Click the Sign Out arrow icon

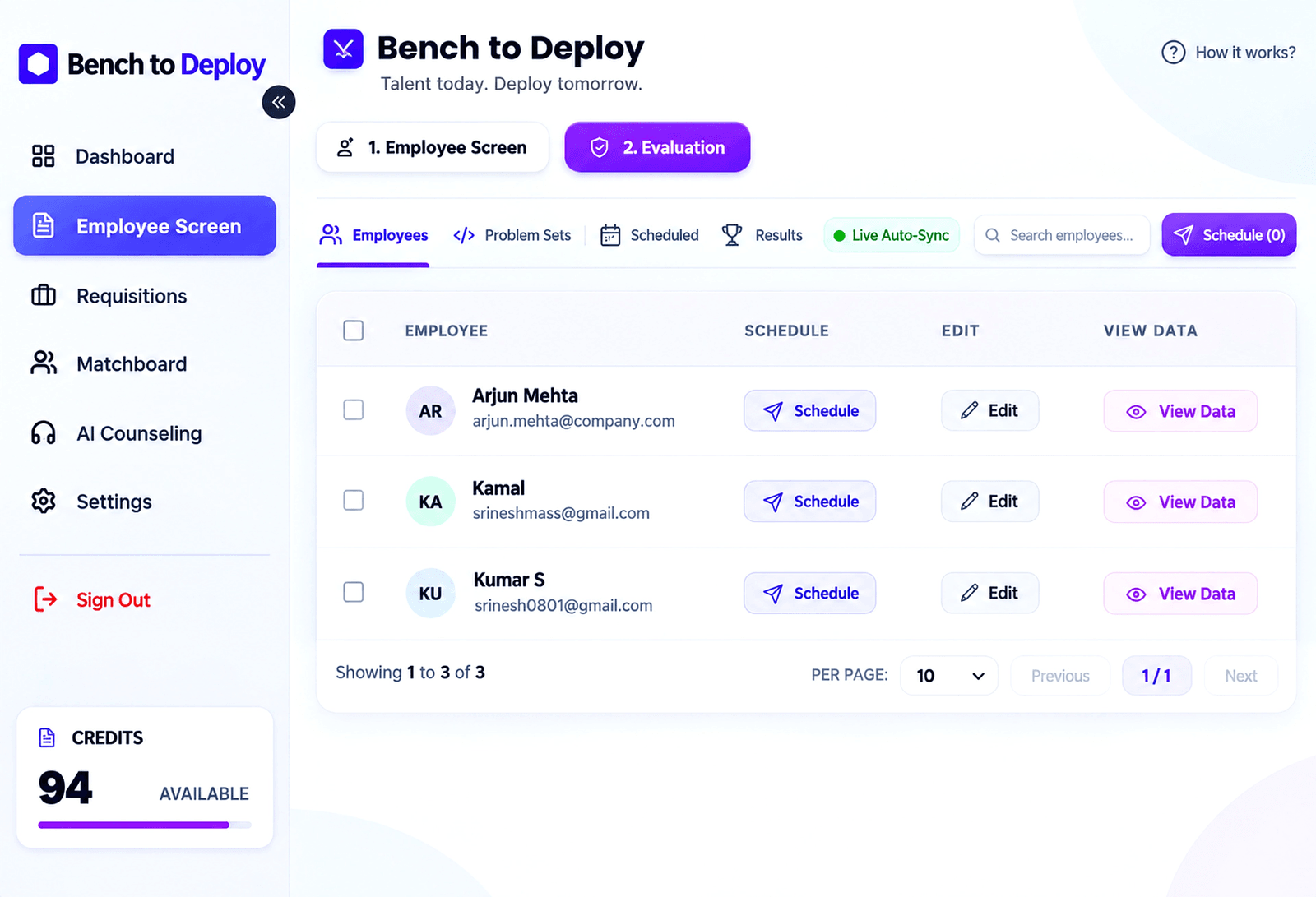pos(45,599)
